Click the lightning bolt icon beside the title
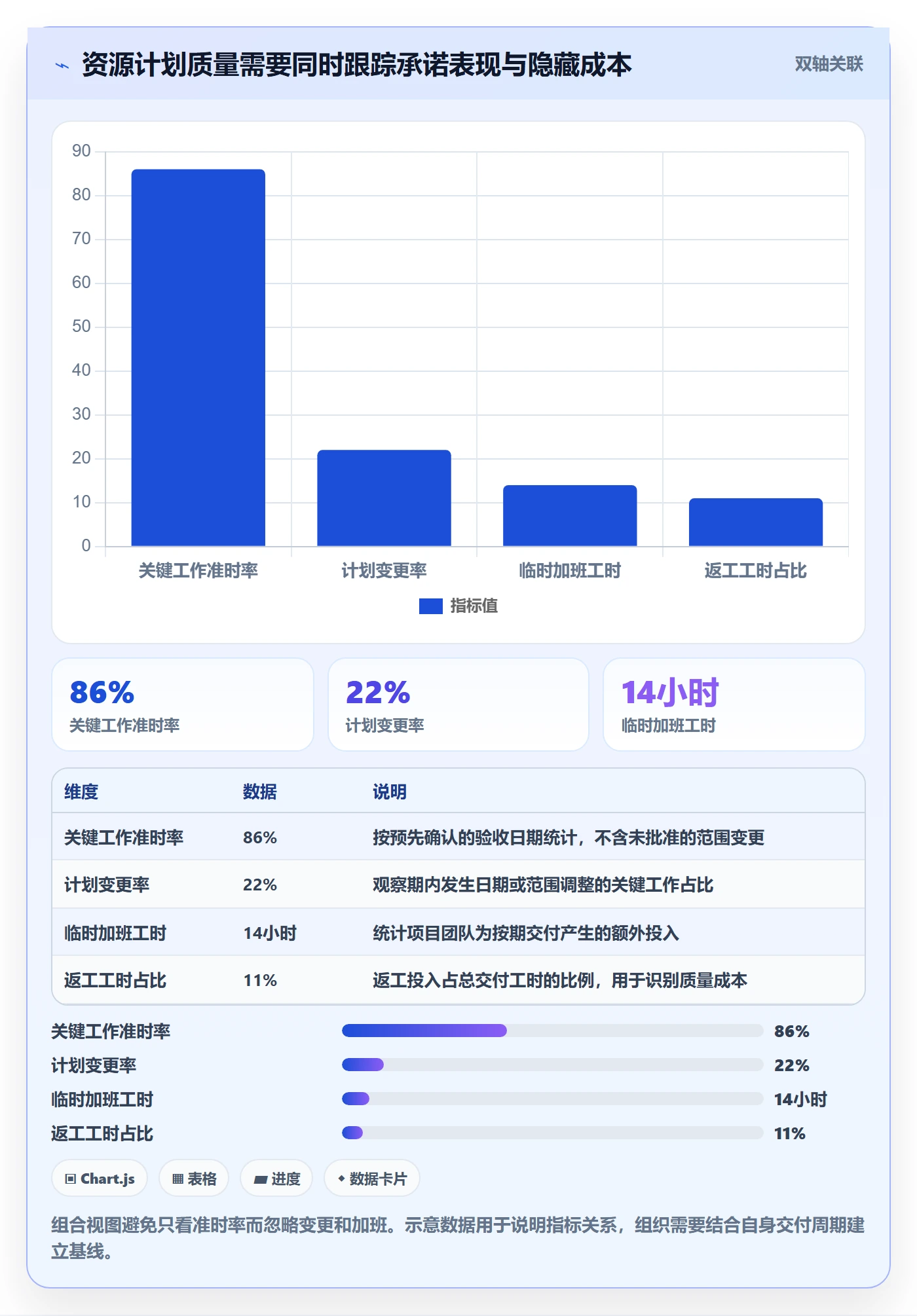 [x=62, y=65]
